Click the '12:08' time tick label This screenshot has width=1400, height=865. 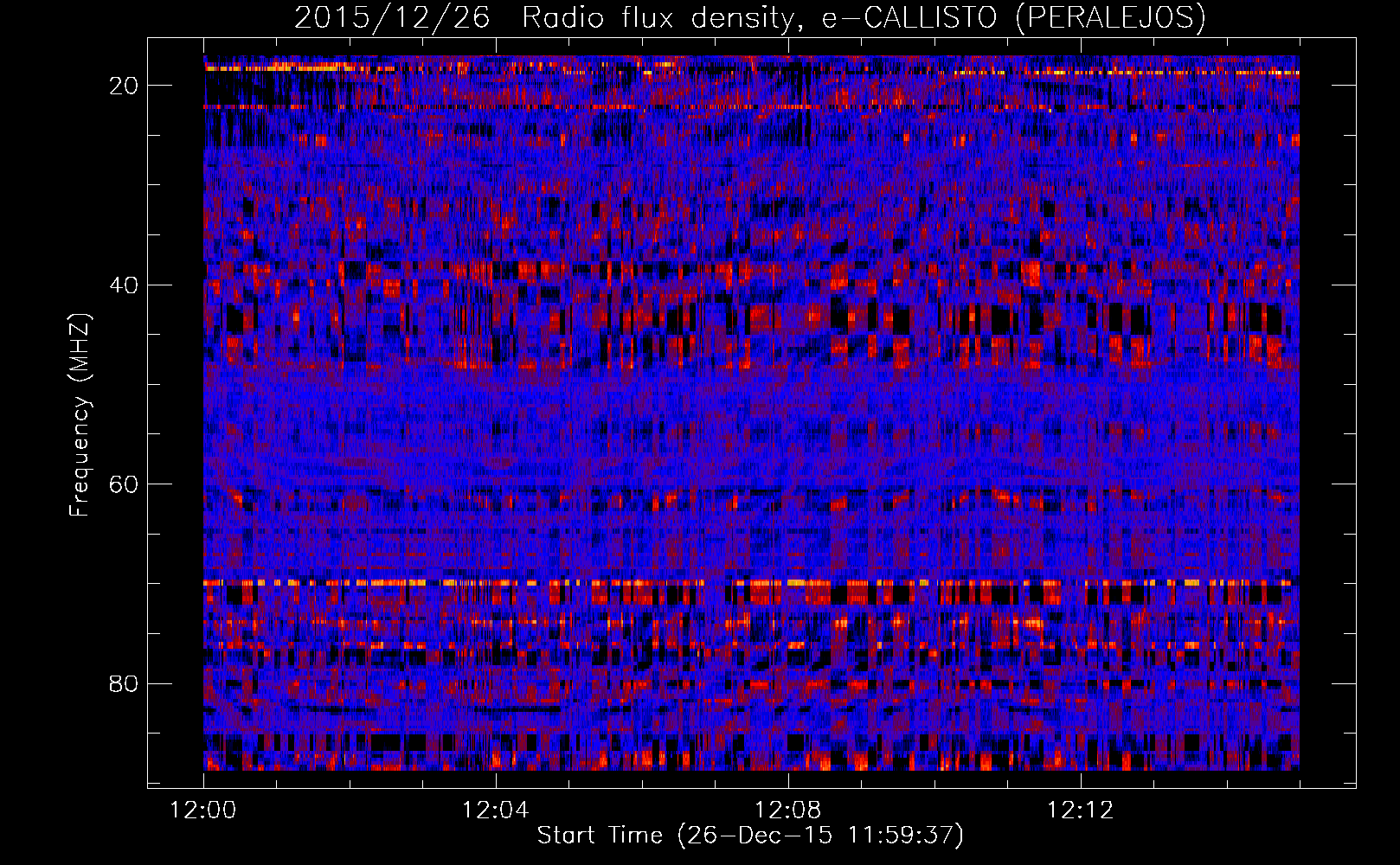(x=787, y=811)
